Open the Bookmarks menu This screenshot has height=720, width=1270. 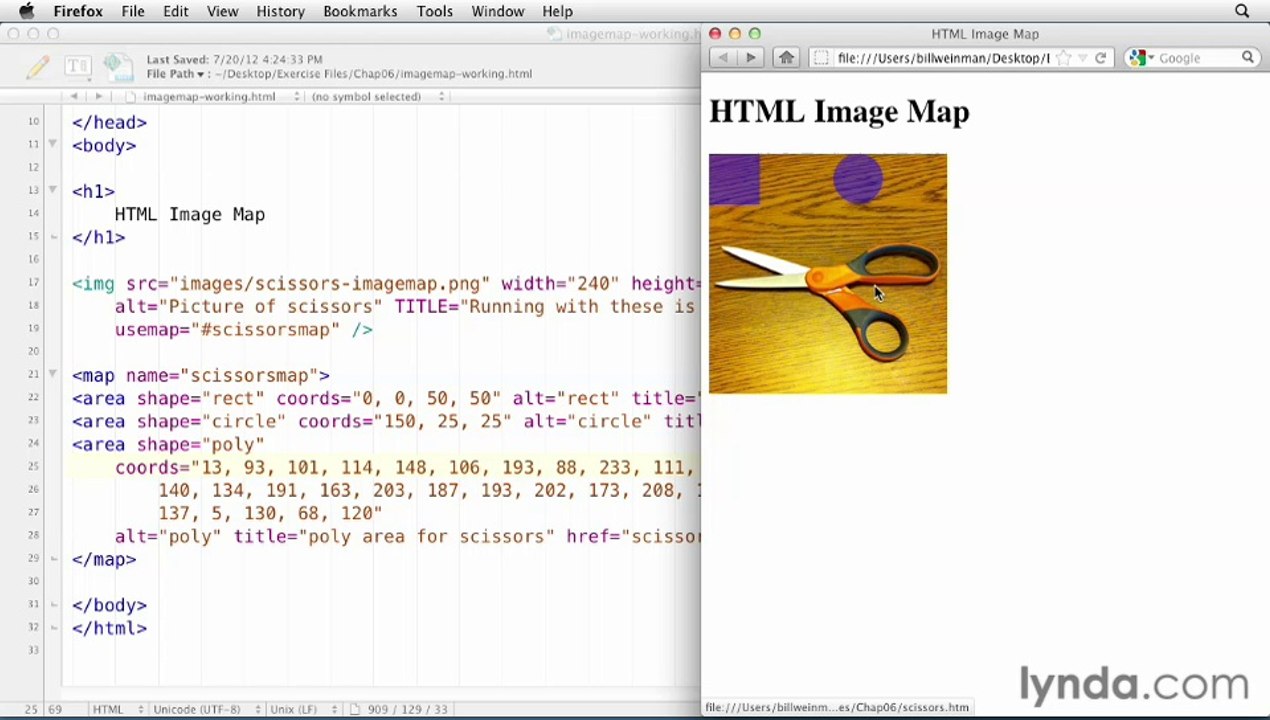(x=360, y=11)
